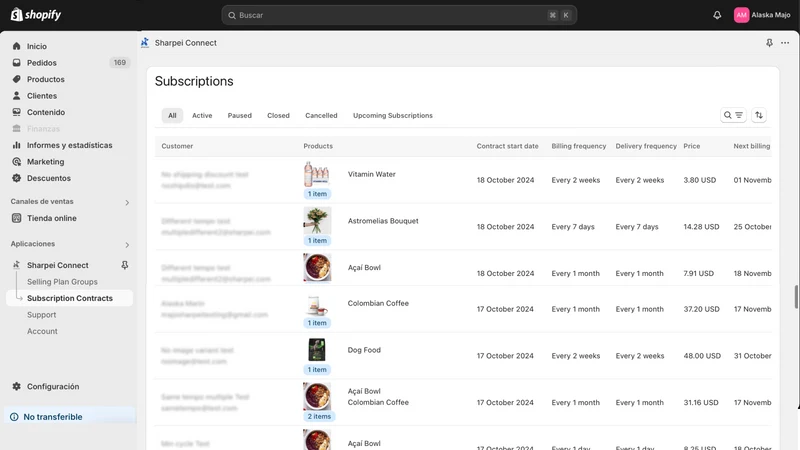Click the Pedidos orders icon
800x450 pixels.
point(16,63)
